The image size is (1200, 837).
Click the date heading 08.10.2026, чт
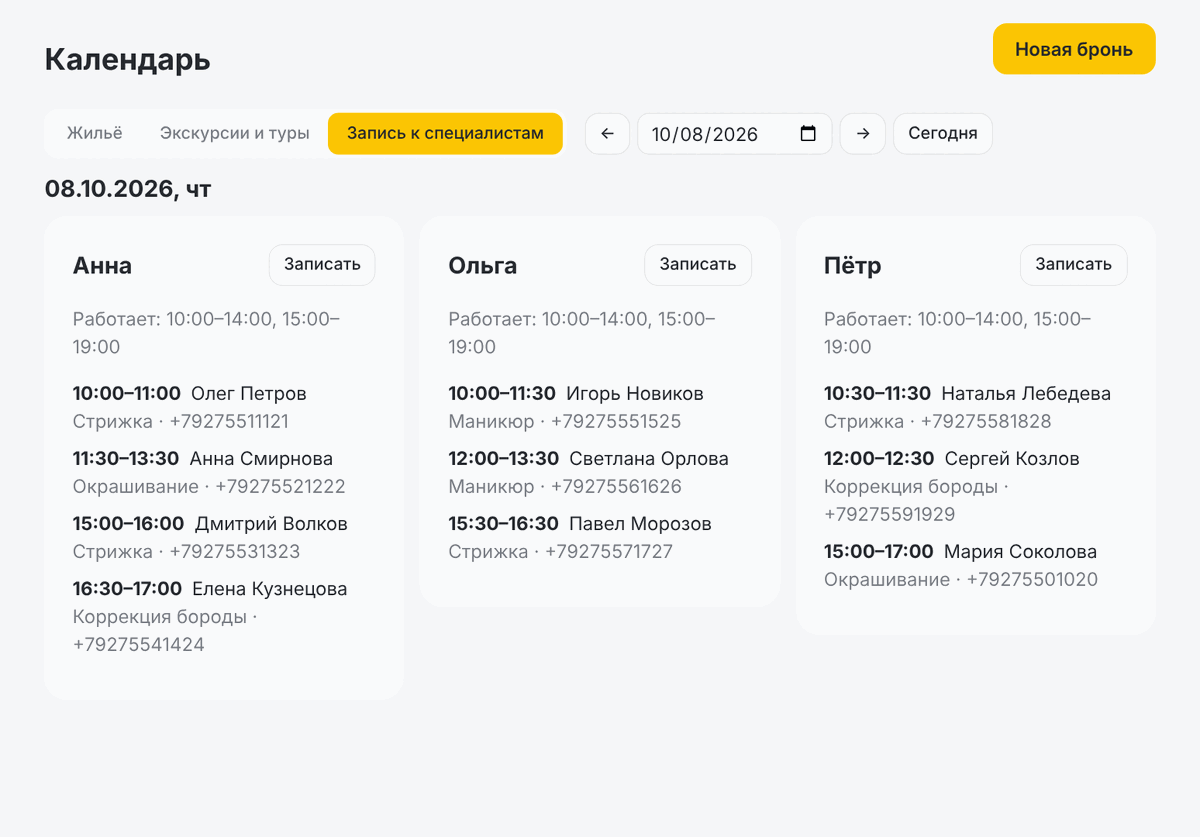tap(128, 189)
